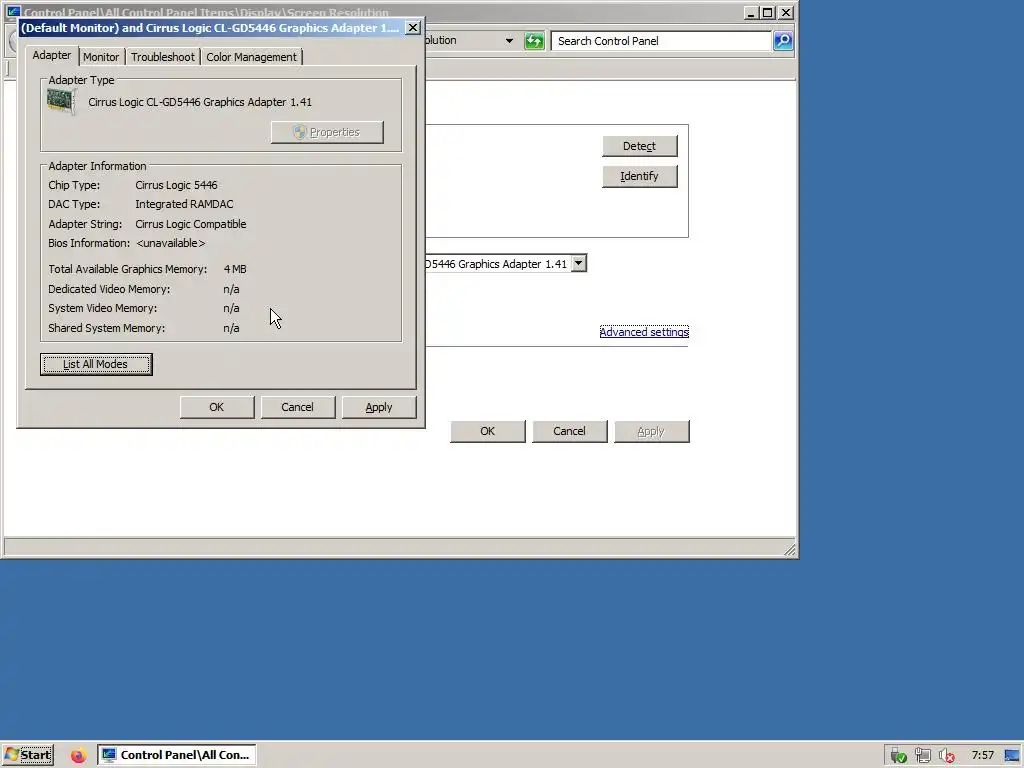Click the Detect button
The width and height of the screenshot is (1024, 768).
[x=639, y=146]
